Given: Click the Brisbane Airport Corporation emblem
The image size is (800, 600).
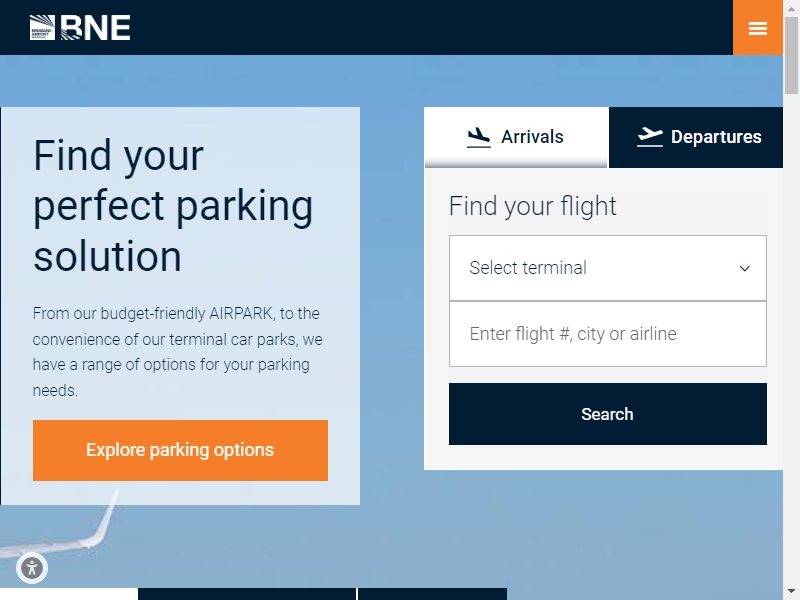Looking at the screenshot, I should point(42,28).
